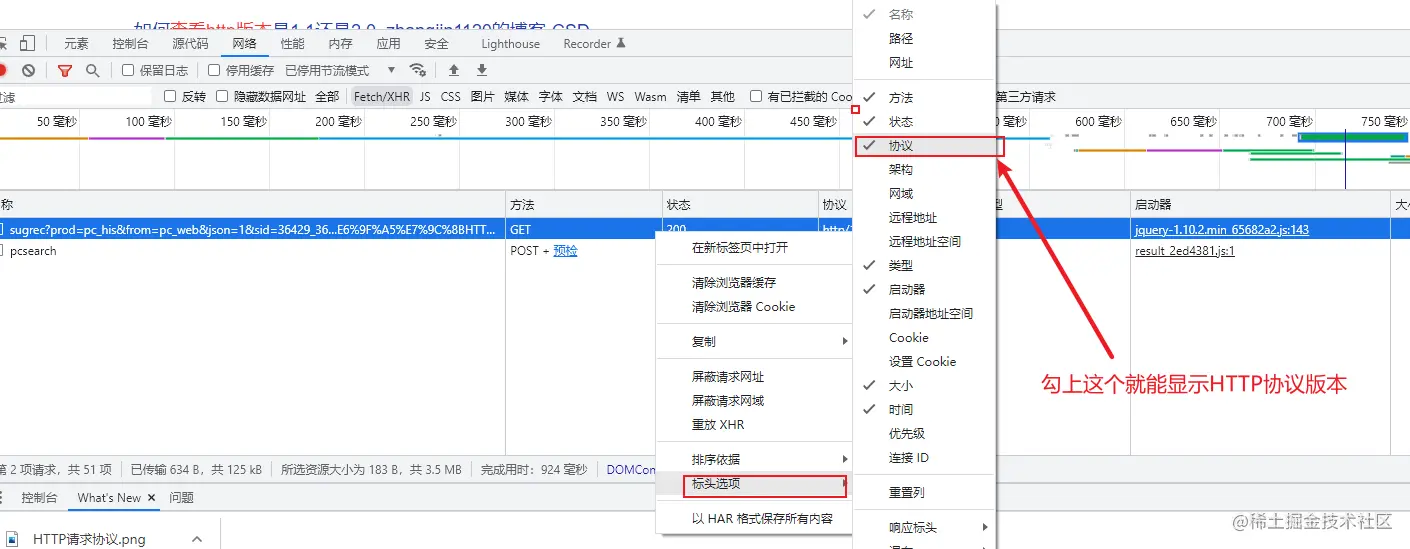Choose 在新标签页中打开 from the context menu

752,247
